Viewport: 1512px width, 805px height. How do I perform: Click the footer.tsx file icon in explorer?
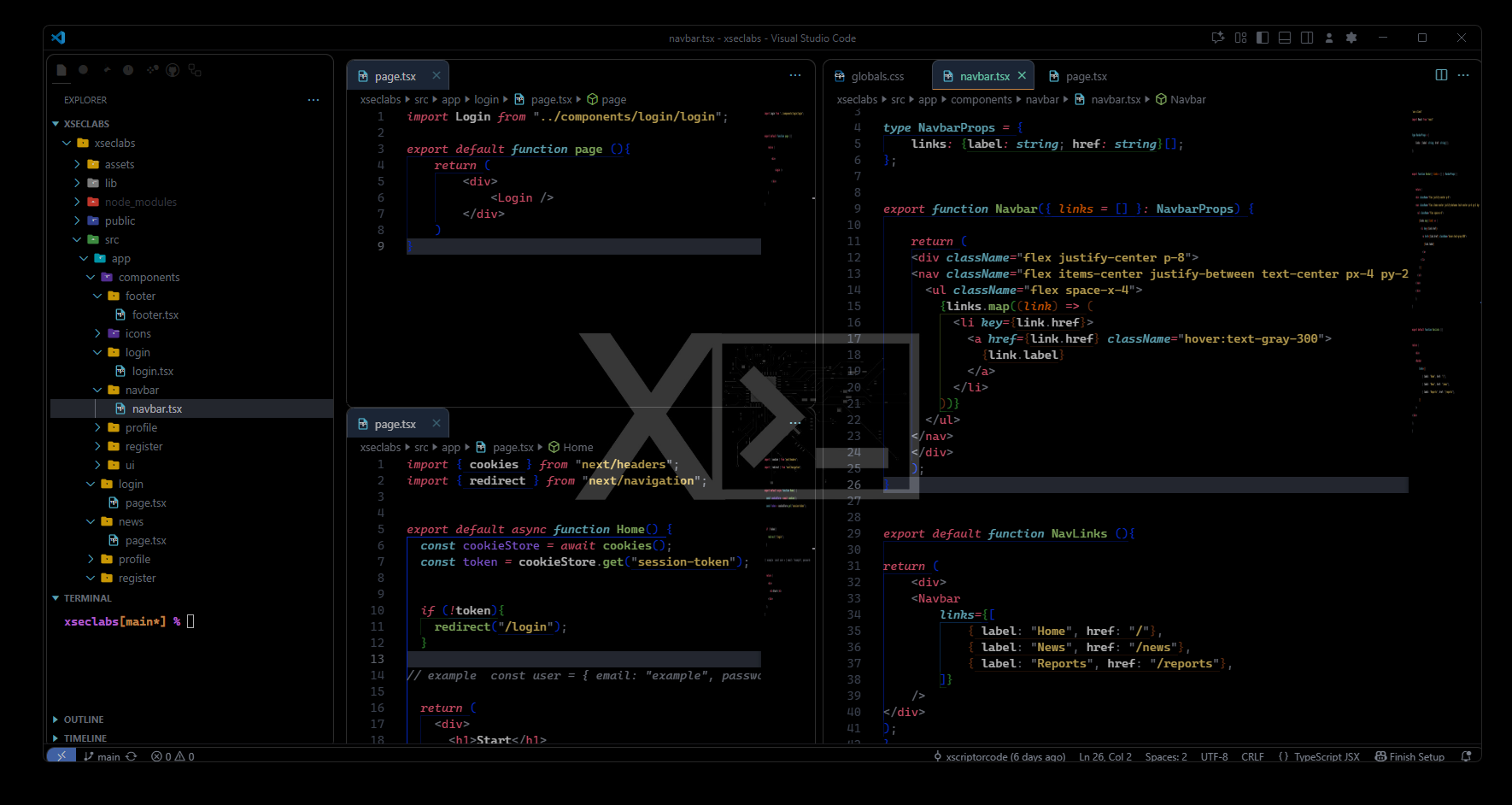[x=120, y=314]
